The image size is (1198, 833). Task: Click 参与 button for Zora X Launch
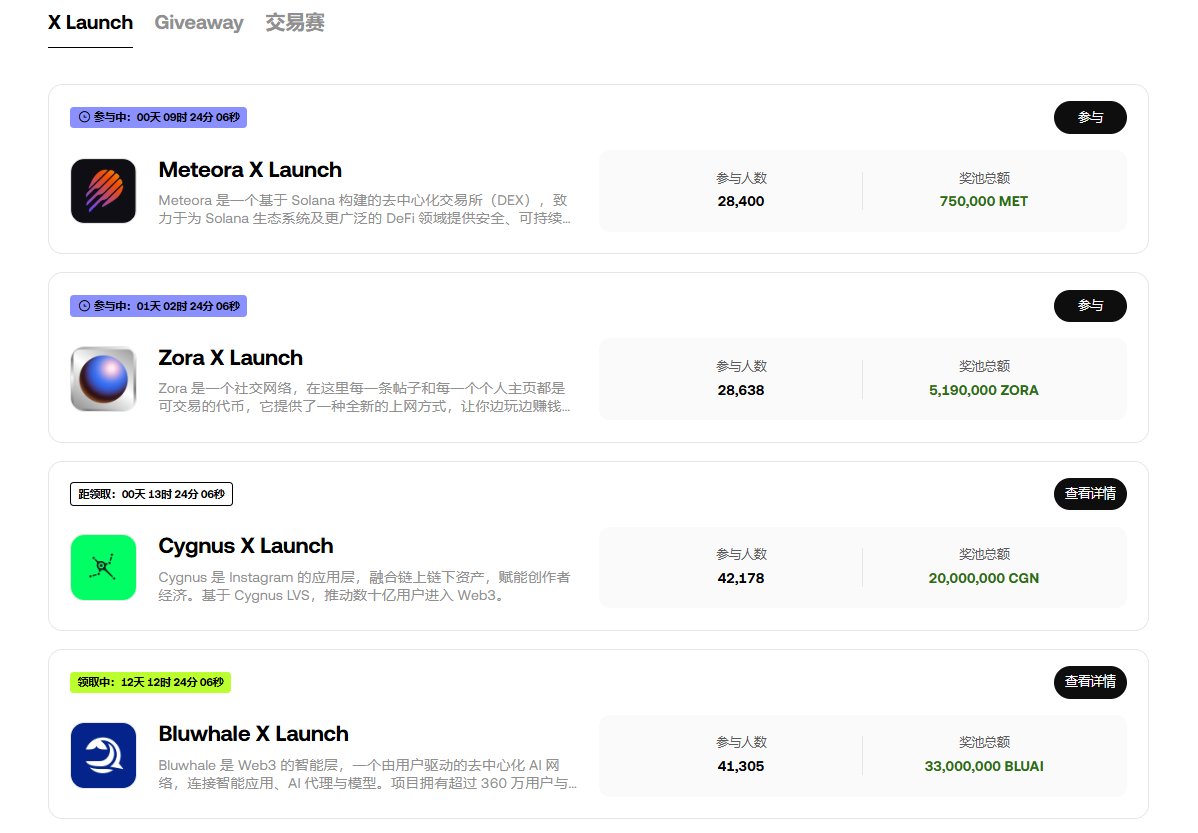click(1090, 306)
